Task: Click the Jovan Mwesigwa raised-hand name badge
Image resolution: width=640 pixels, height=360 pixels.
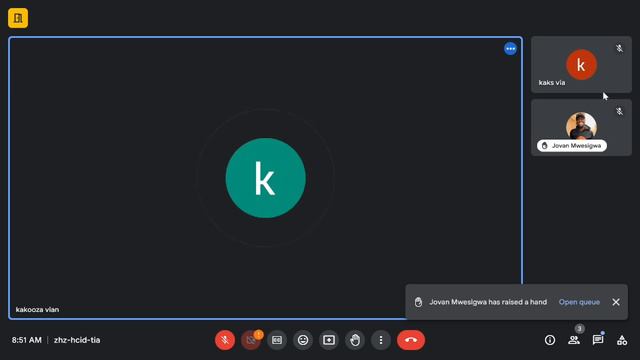Action: [572, 146]
